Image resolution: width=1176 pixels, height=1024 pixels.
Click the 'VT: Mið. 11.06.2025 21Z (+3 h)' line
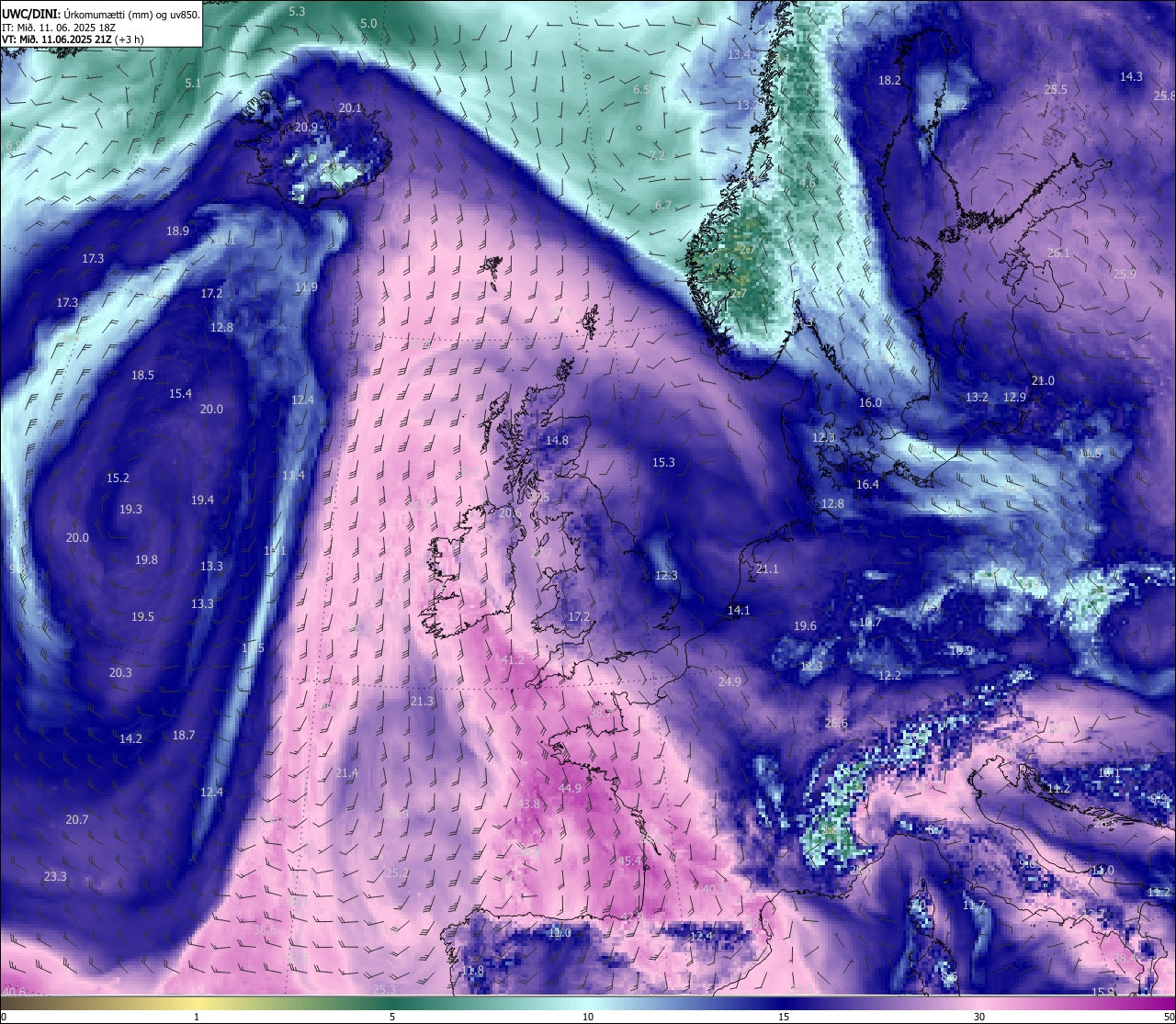point(73,39)
